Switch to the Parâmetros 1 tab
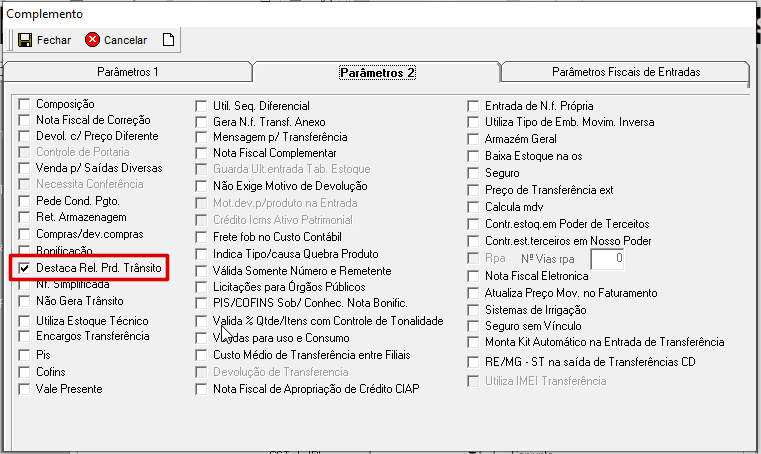 pos(128,72)
